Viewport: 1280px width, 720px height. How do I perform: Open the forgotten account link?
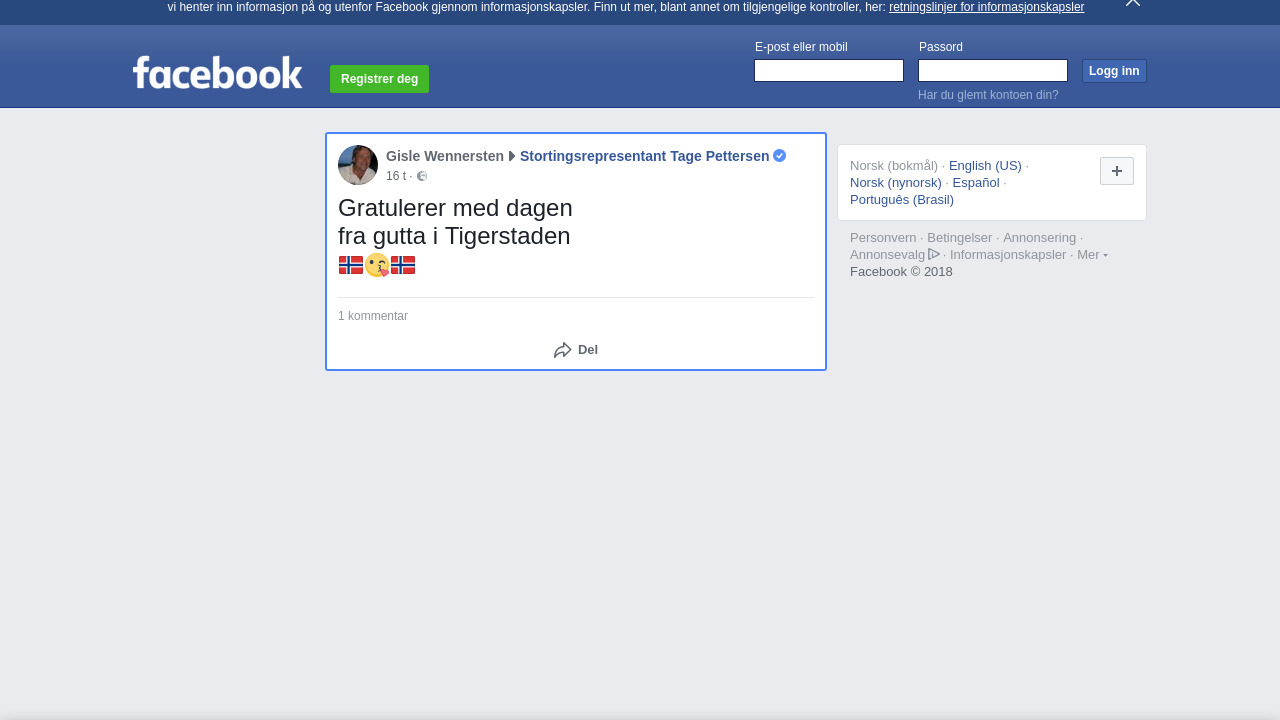click(988, 95)
